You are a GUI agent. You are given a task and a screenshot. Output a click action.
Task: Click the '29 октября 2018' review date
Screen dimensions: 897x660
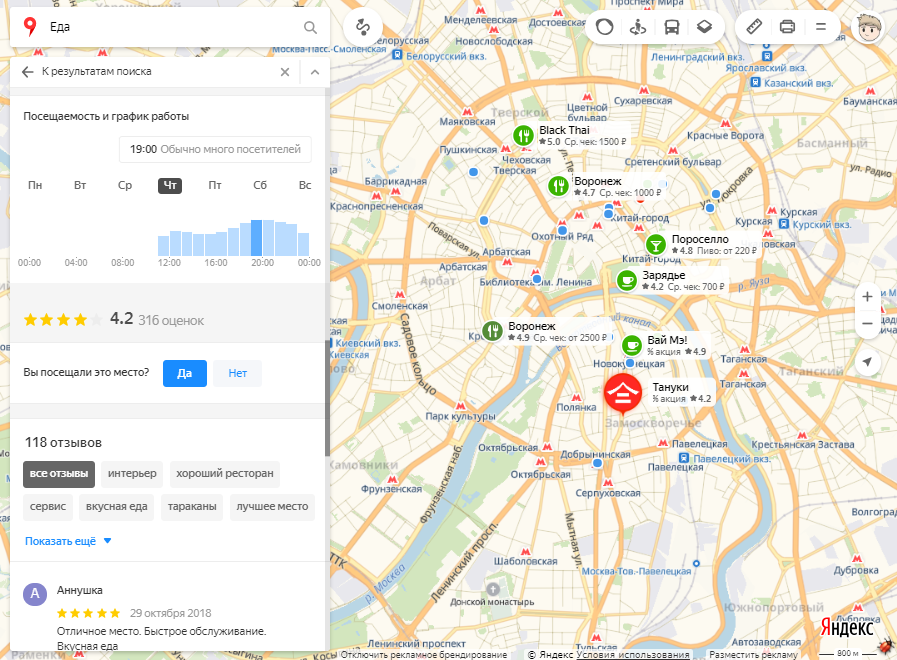[170, 613]
